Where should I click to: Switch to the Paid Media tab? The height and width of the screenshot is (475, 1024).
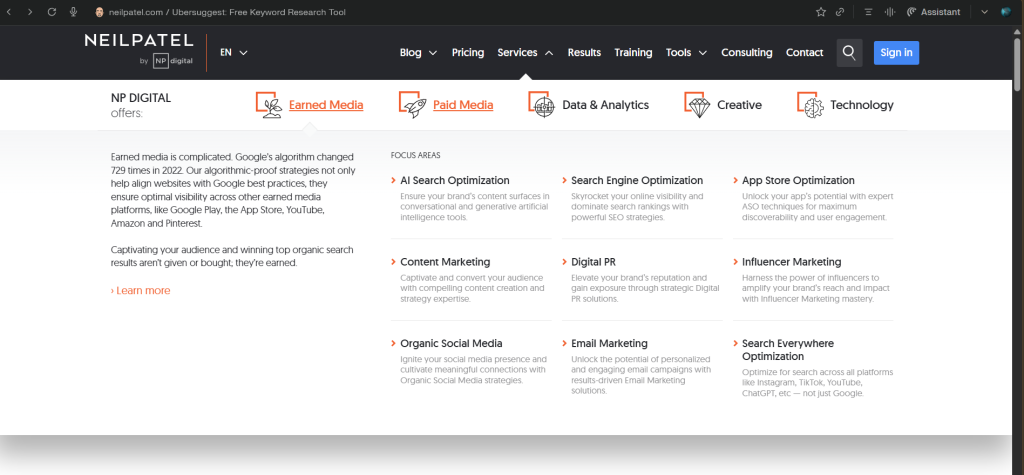tap(463, 105)
